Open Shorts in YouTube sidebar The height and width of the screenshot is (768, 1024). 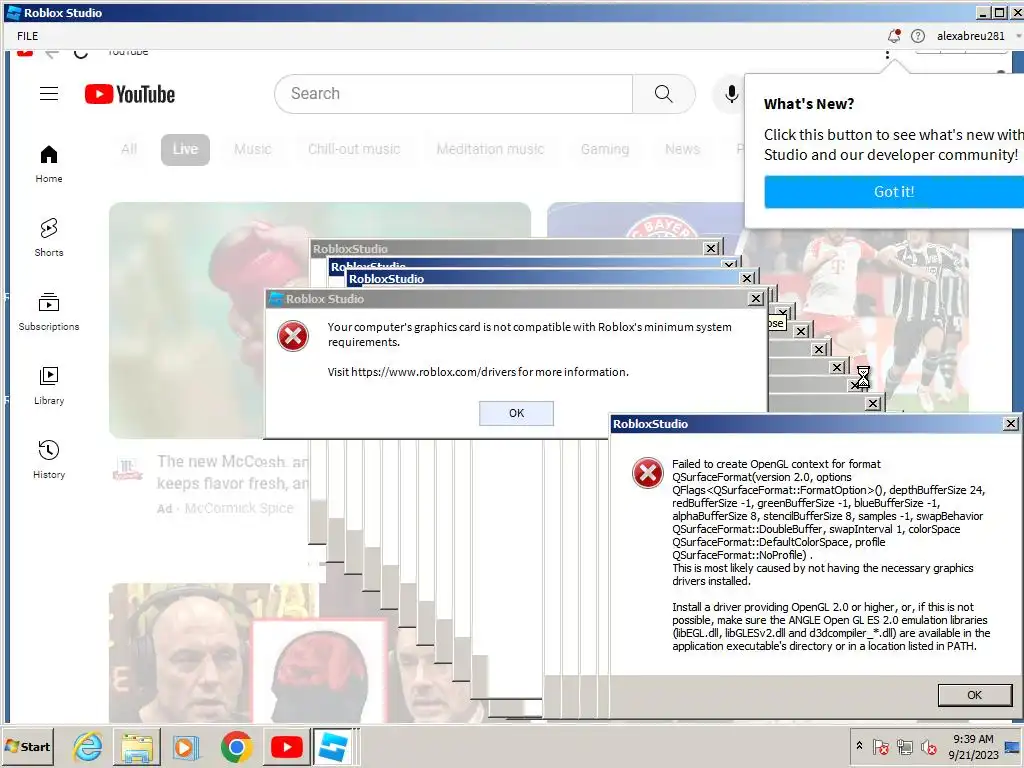[49, 237]
